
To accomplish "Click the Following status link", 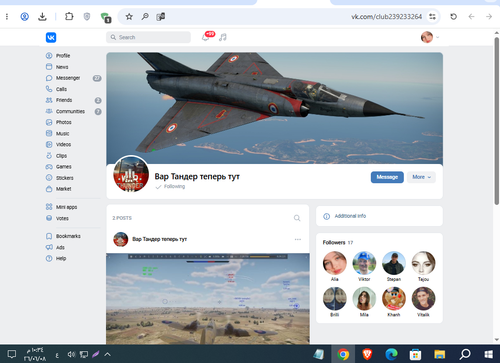I will (170, 186).
